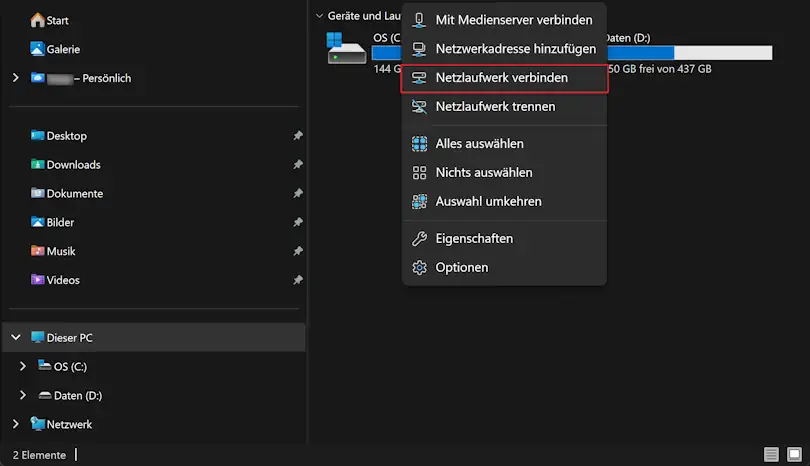The width and height of the screenshot is (810, 466).
Task: Click the Desktop folder icon
Action: 37,135
